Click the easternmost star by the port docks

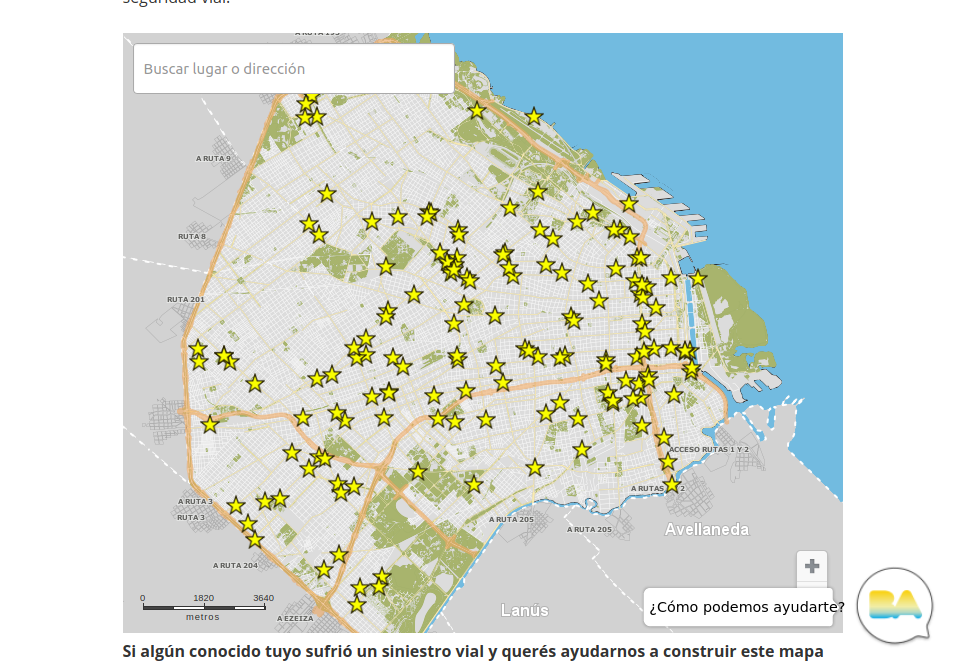[698, 278]
